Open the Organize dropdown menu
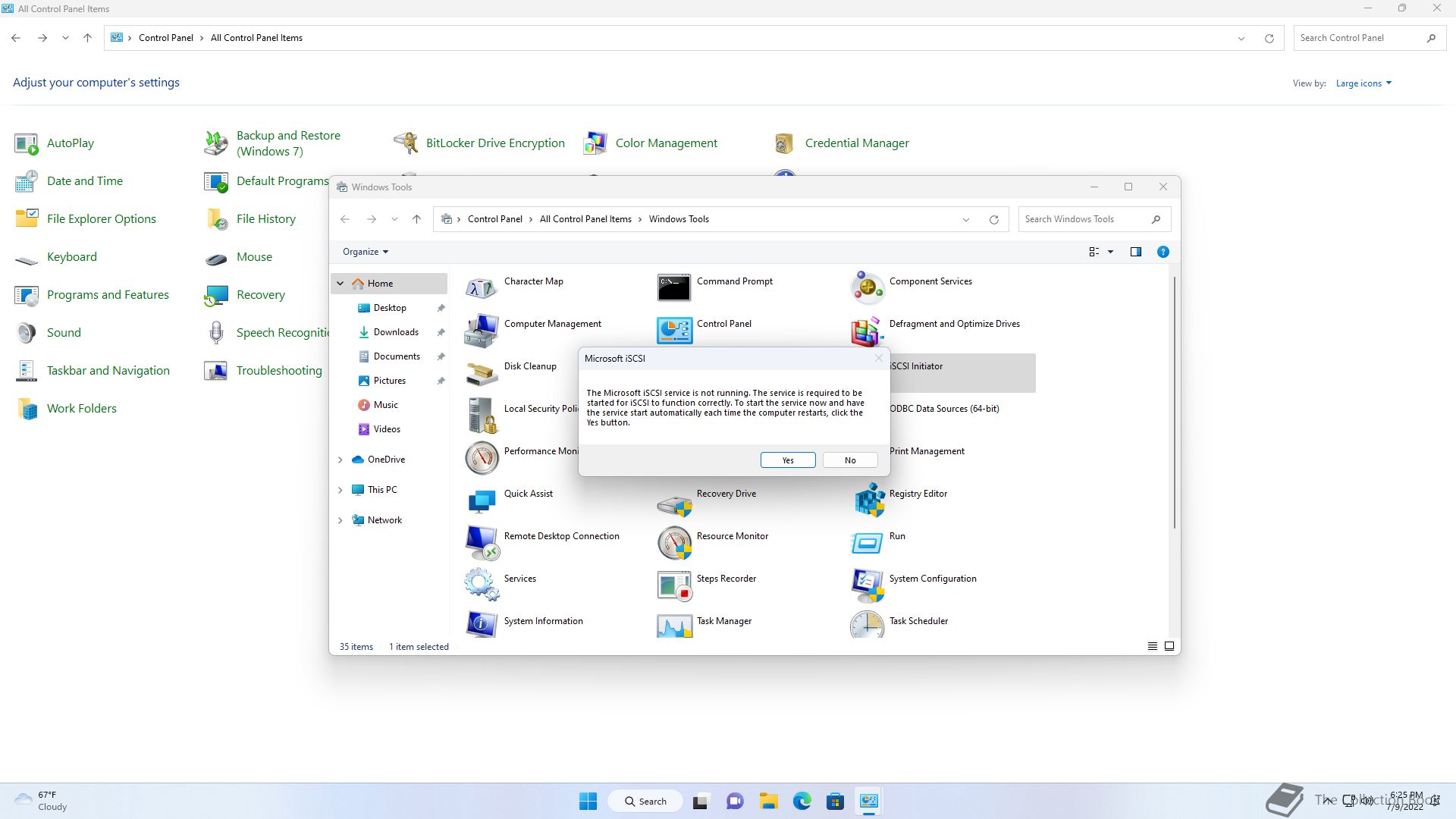1456x819 pixels. (366, 252)
